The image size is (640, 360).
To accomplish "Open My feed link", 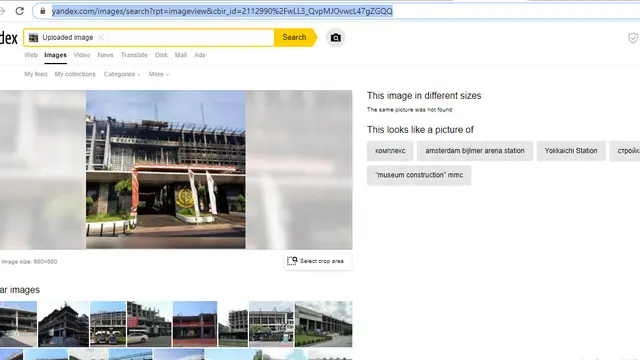I will coord(36,74).
